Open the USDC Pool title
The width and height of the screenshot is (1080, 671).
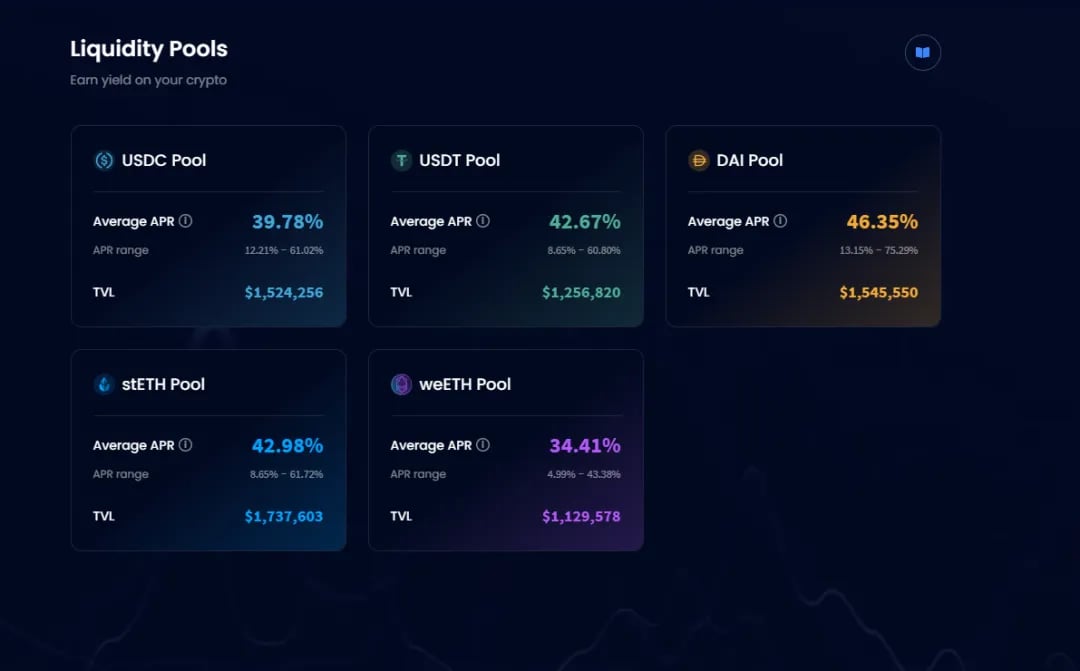(164, 161)
